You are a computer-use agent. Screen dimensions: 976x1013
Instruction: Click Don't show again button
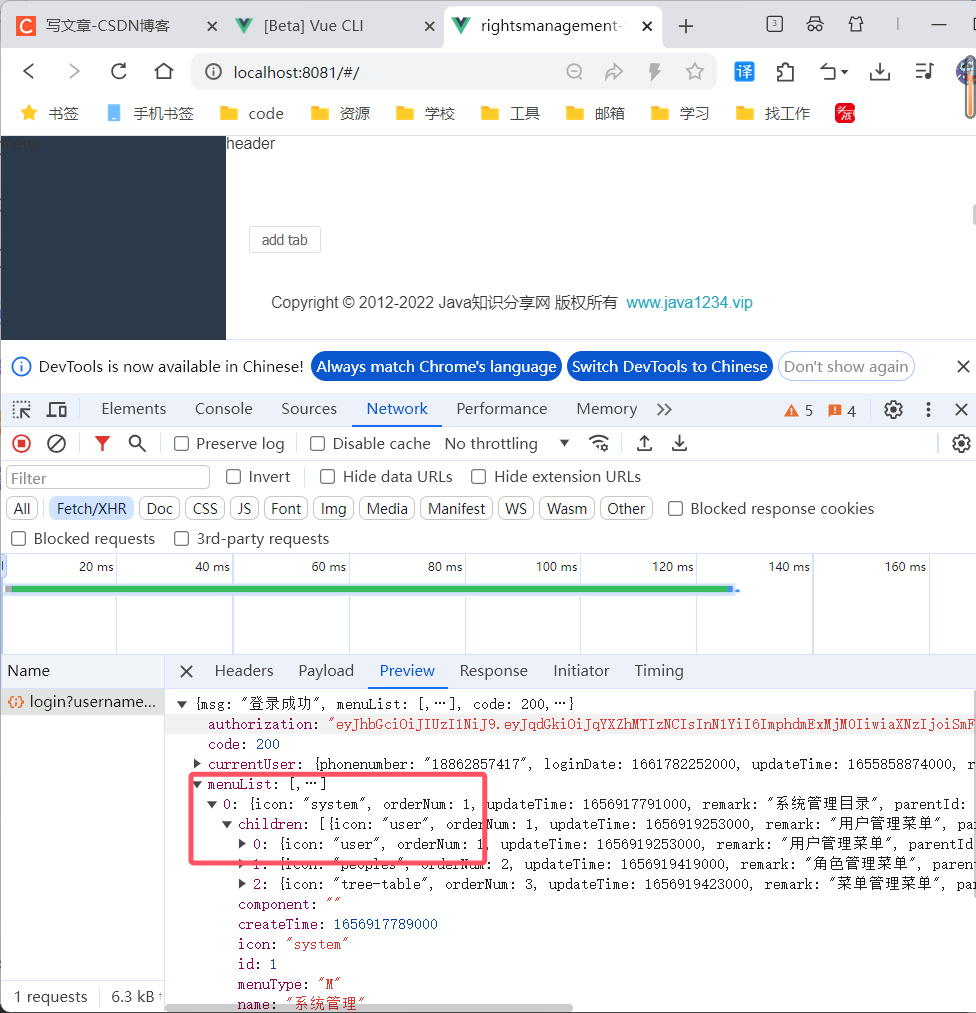click(846, 366)
